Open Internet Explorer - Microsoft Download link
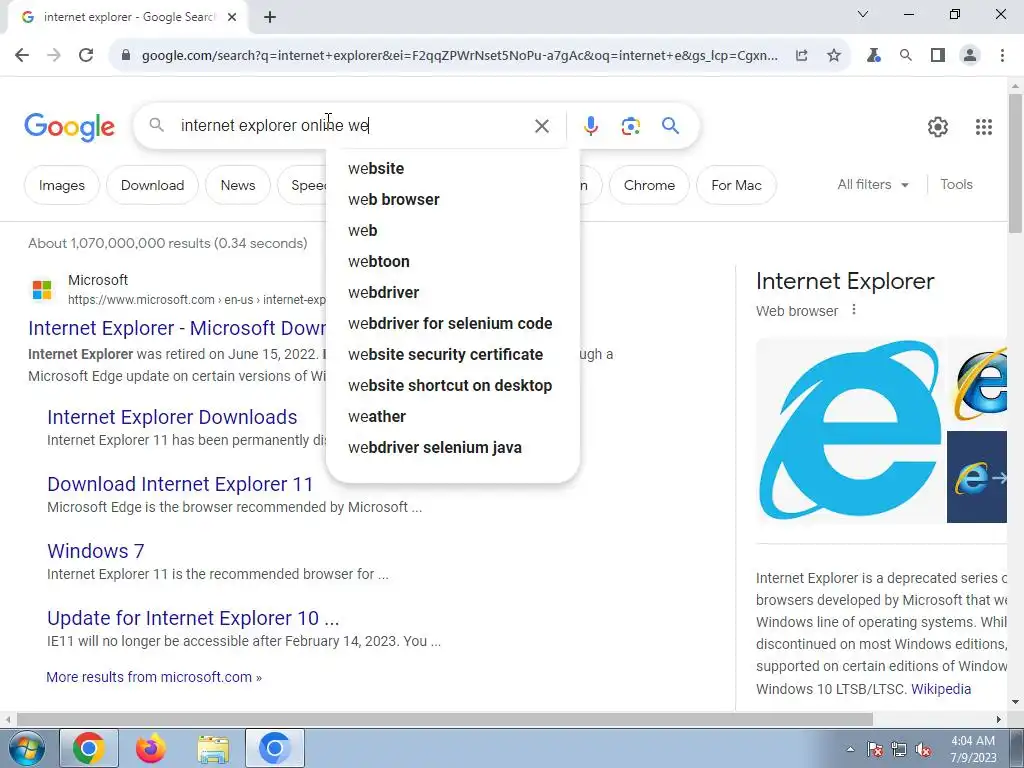 pyautogui.click(x=177, y=328)
